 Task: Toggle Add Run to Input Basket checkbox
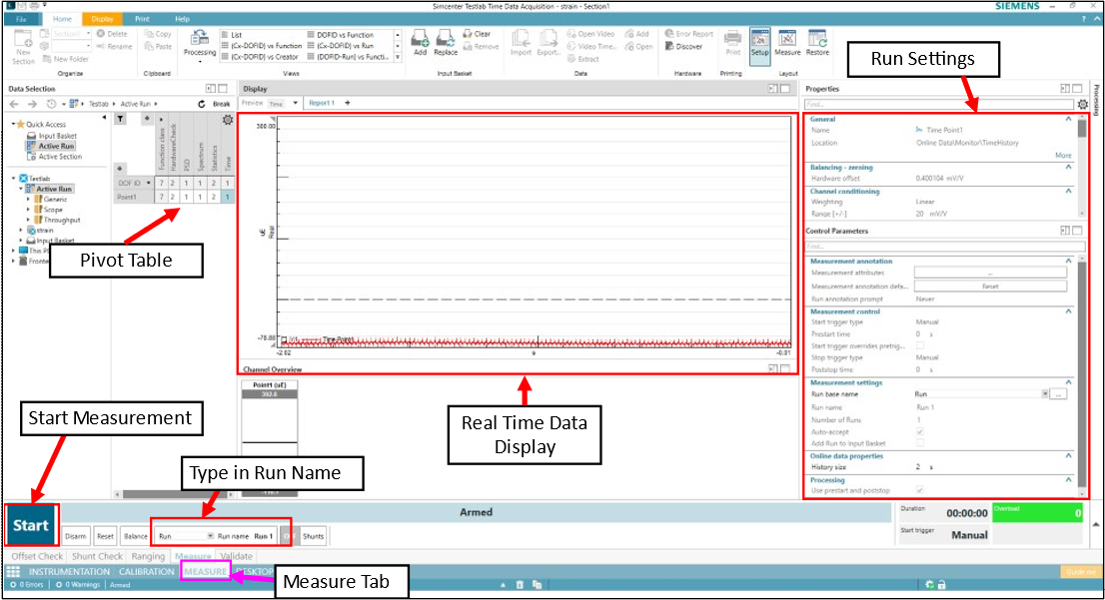[920, 443]
